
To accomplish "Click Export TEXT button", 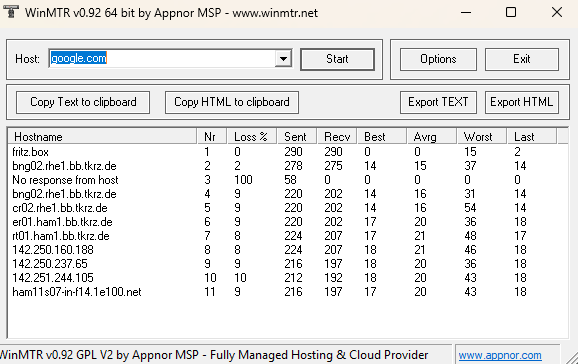I will (x=438, y=102).
